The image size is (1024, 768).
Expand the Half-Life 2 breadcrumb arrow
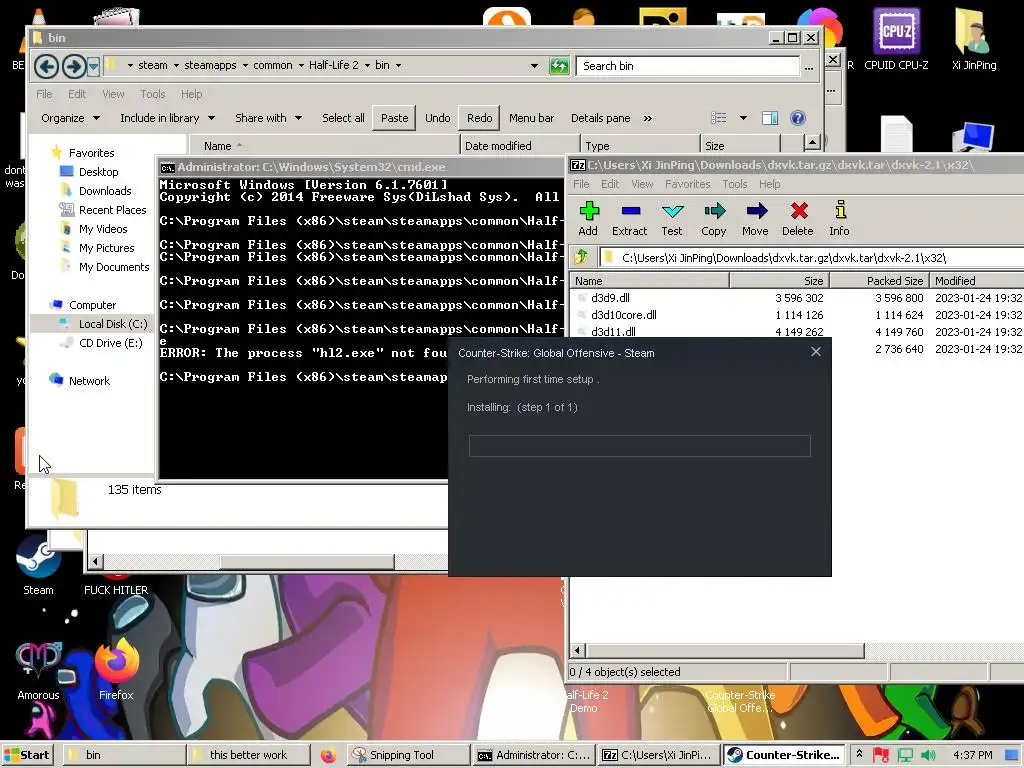click(x=367, y=65)
